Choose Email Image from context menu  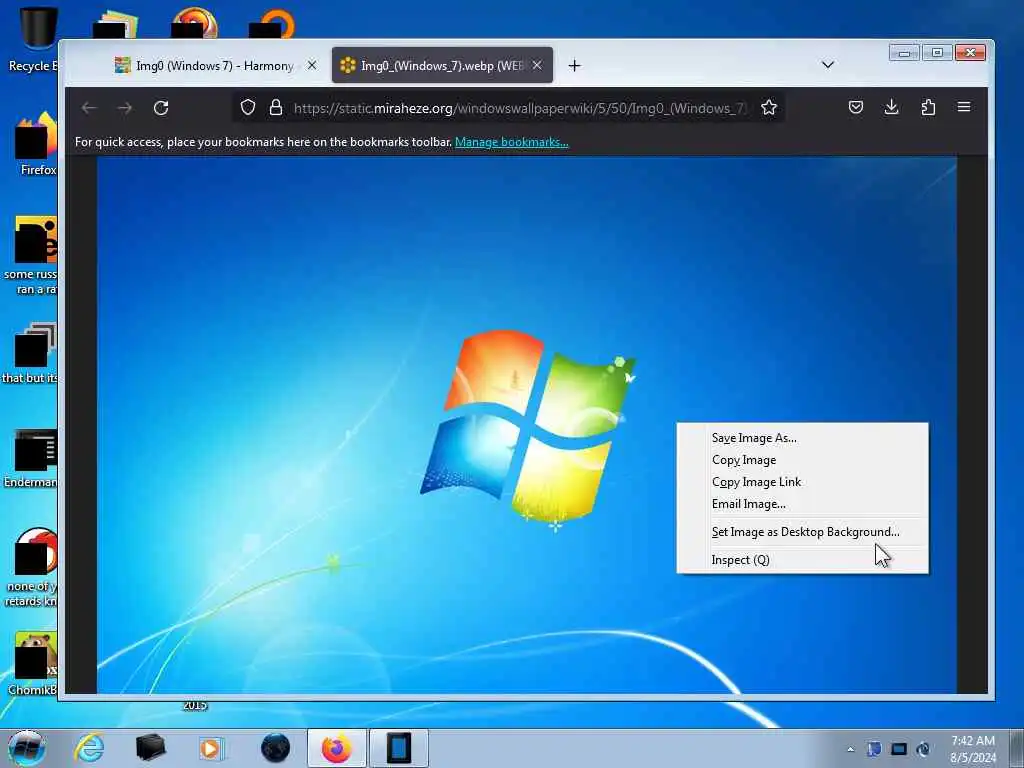(802, 504)
